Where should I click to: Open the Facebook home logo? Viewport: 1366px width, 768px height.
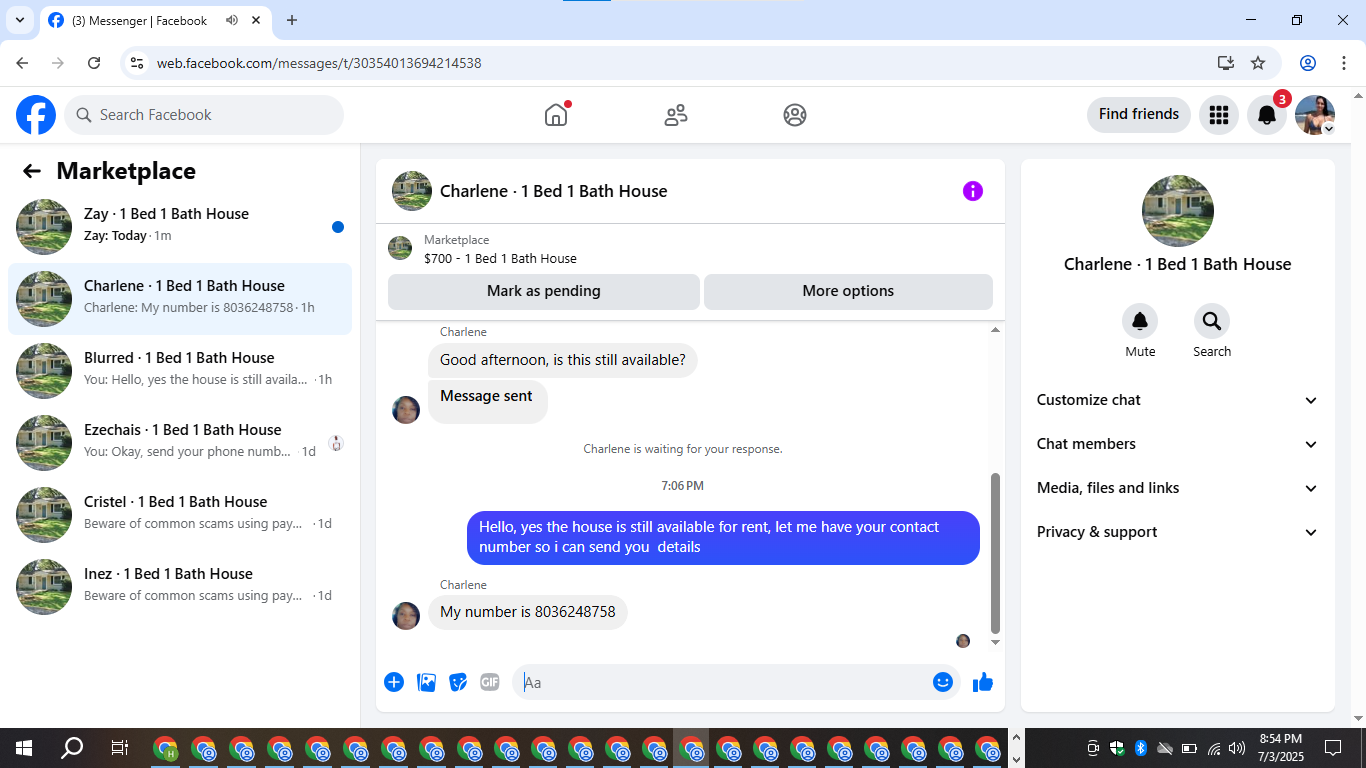pos(36,115)
